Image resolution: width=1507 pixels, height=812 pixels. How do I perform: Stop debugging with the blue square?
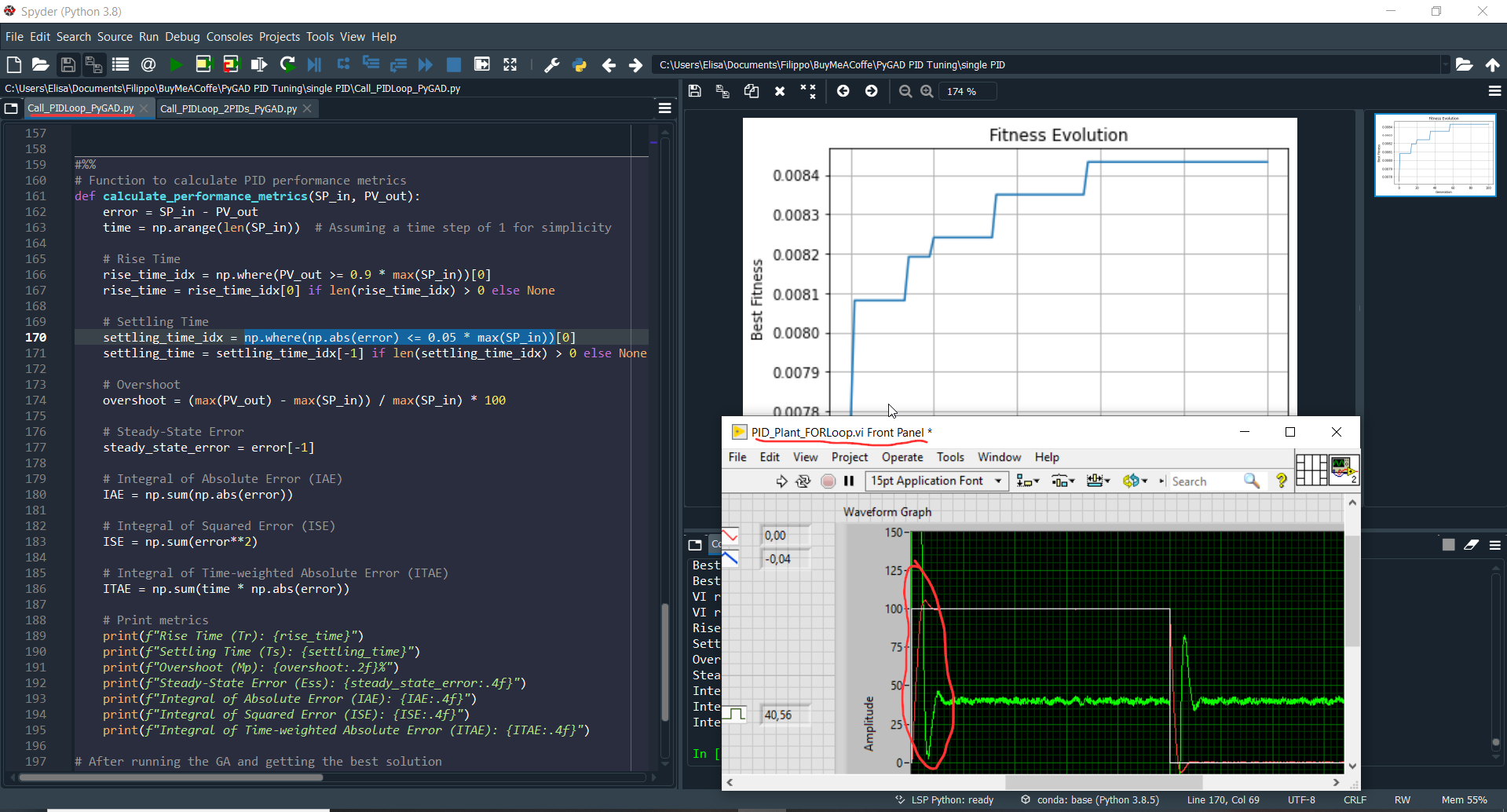(x=454, y=64)
